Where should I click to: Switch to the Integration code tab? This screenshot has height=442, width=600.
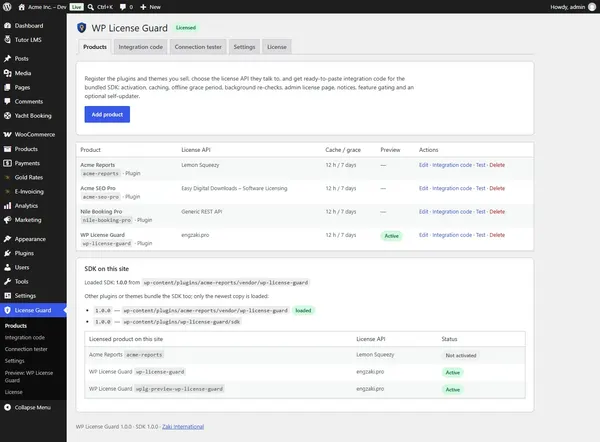coord(140,47)
